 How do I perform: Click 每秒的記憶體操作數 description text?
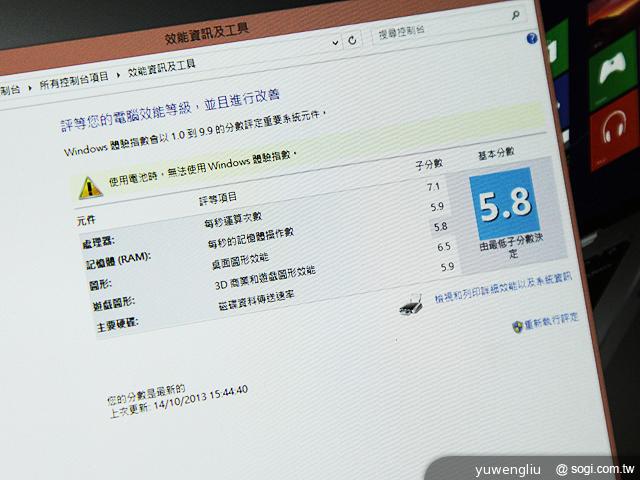coord(251,238)
